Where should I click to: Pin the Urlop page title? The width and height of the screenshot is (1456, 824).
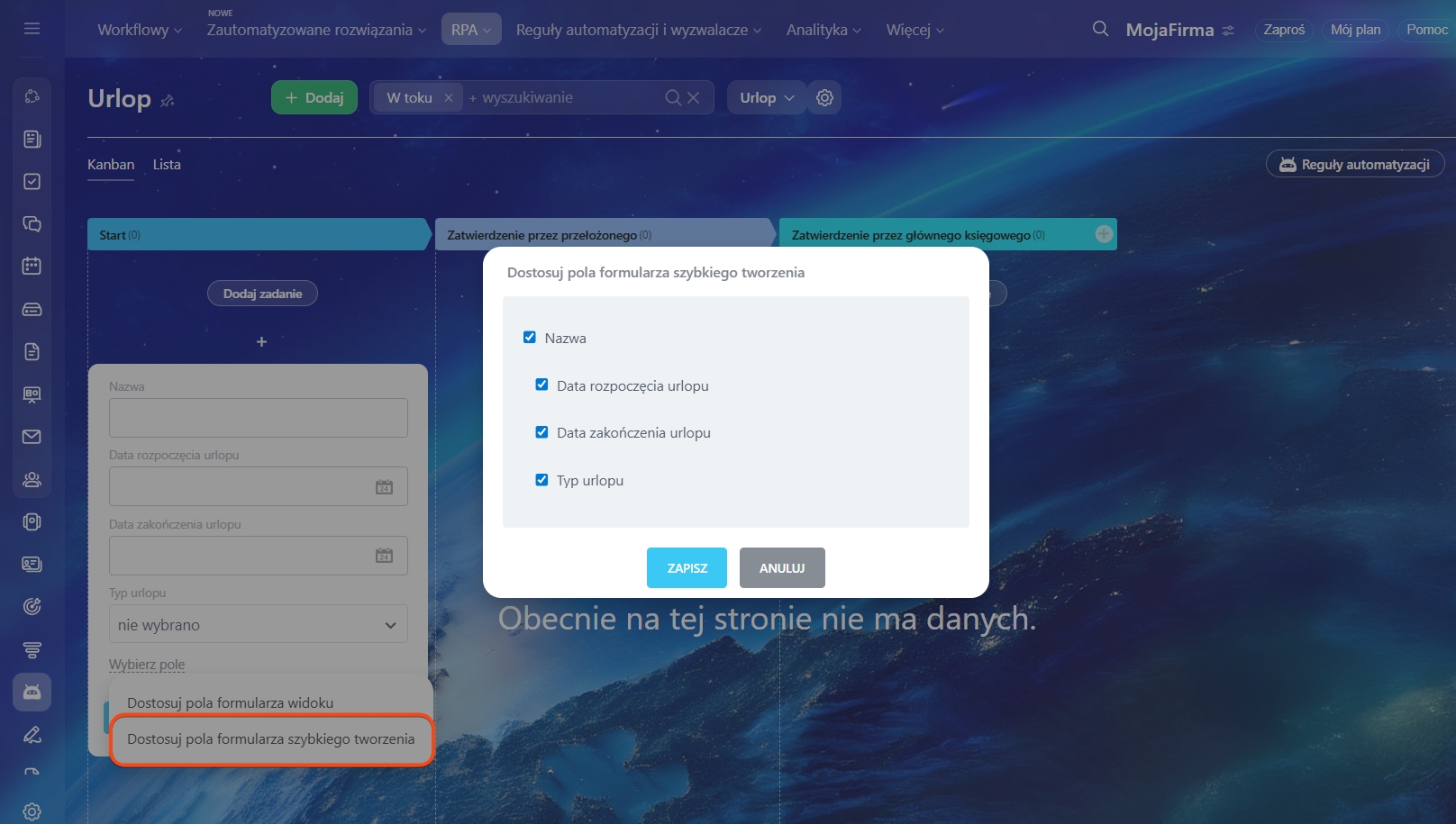168,101
